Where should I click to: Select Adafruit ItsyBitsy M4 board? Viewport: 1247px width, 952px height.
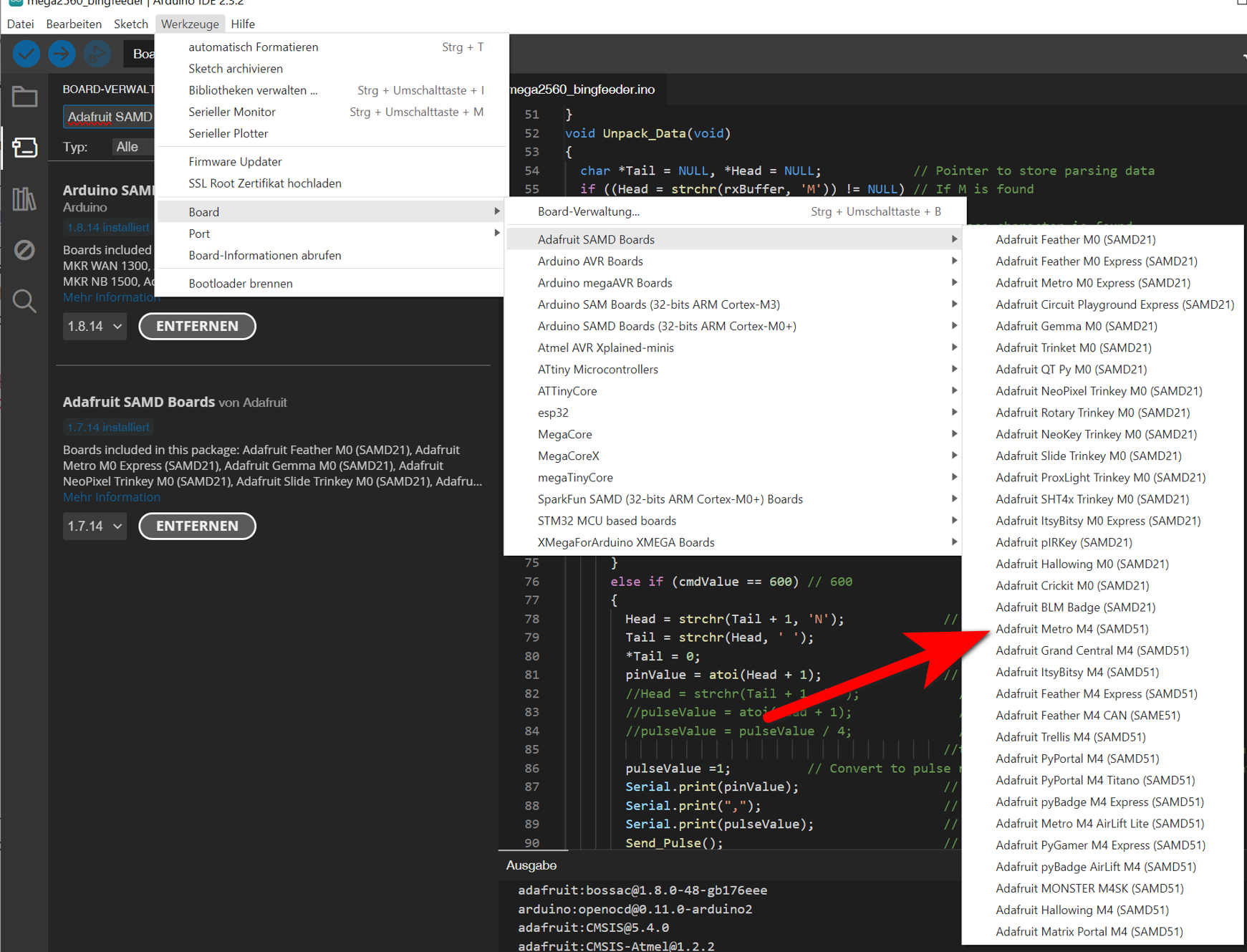1103,672
